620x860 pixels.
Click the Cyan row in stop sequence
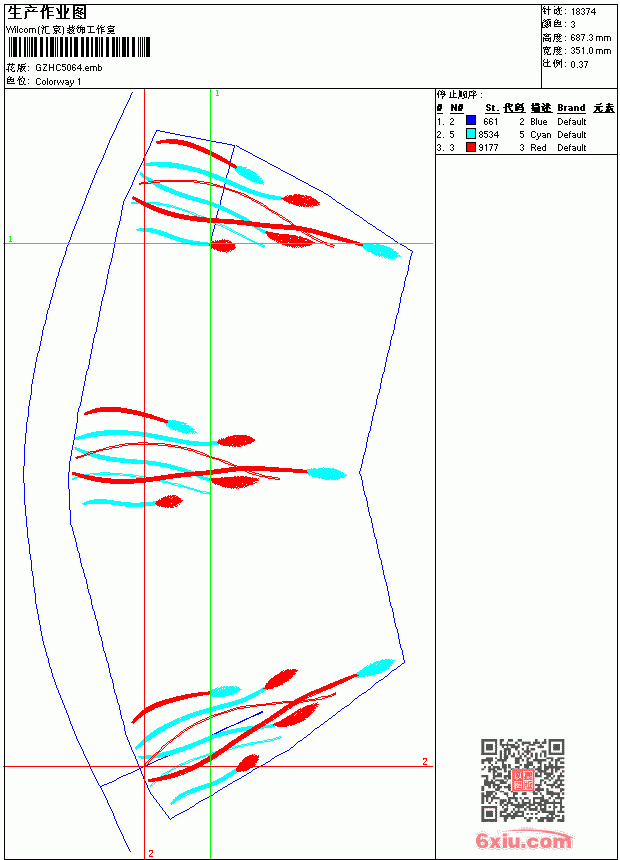[x=511, y=134]
